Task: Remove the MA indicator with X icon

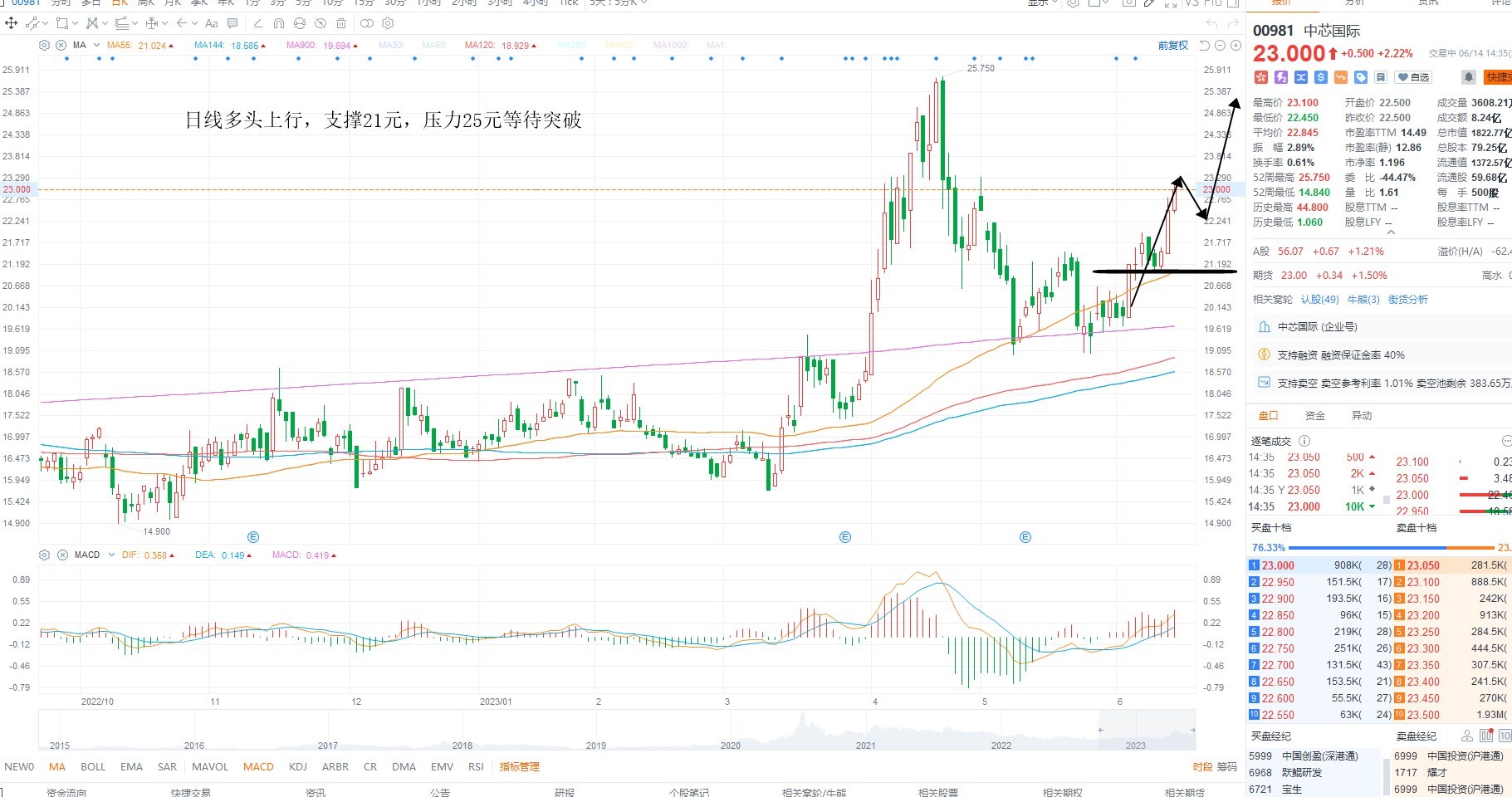Action: click(x=61, y=46)
